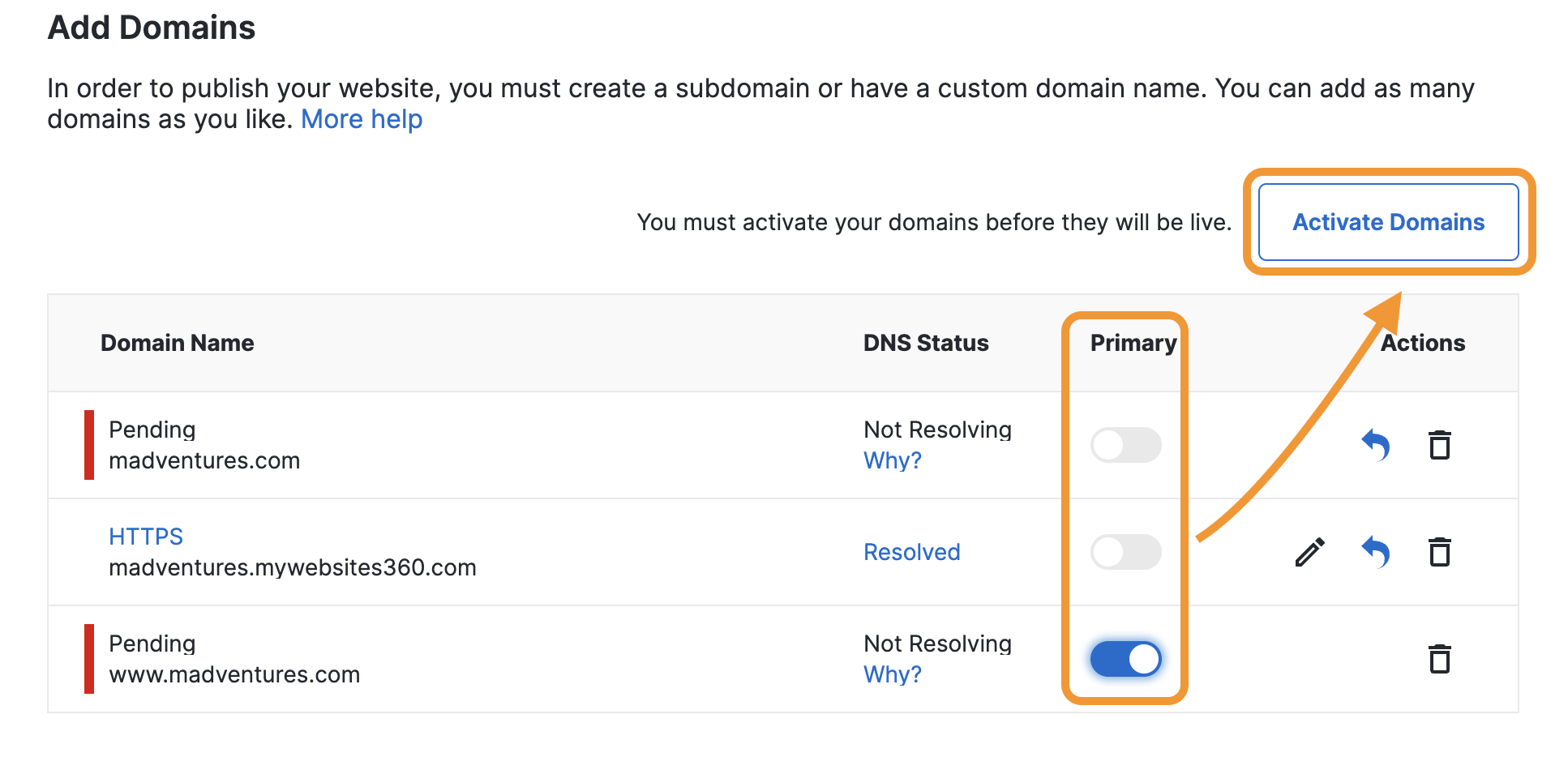1568x757 pixels.
Task: Click Why? link for www.madventures.com
Action: (892, 674)
